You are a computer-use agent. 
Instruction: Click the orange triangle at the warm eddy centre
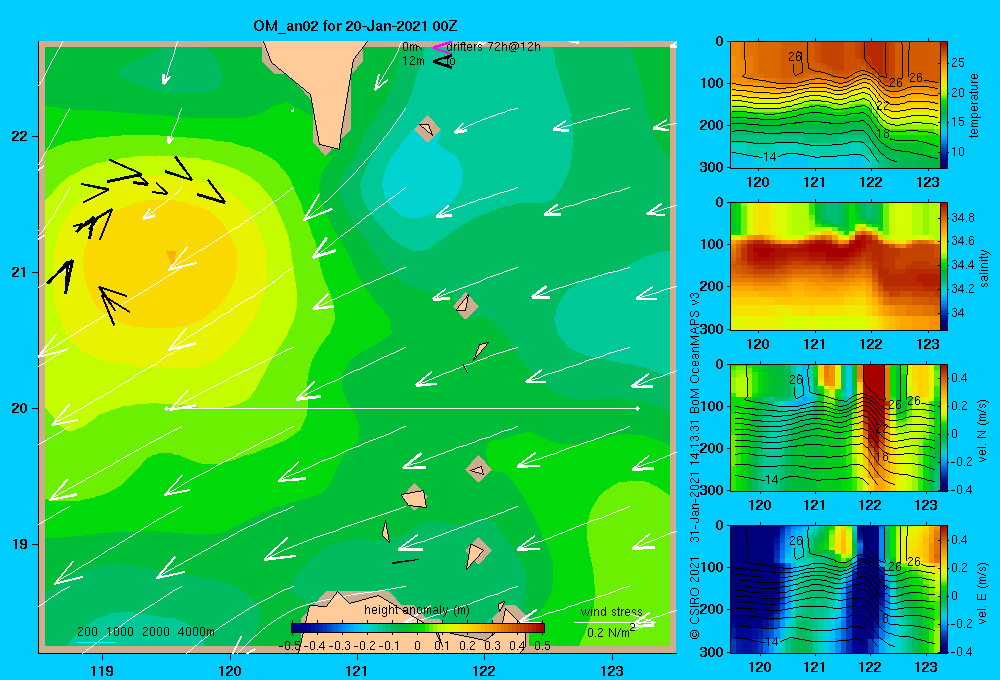(171, 256)
